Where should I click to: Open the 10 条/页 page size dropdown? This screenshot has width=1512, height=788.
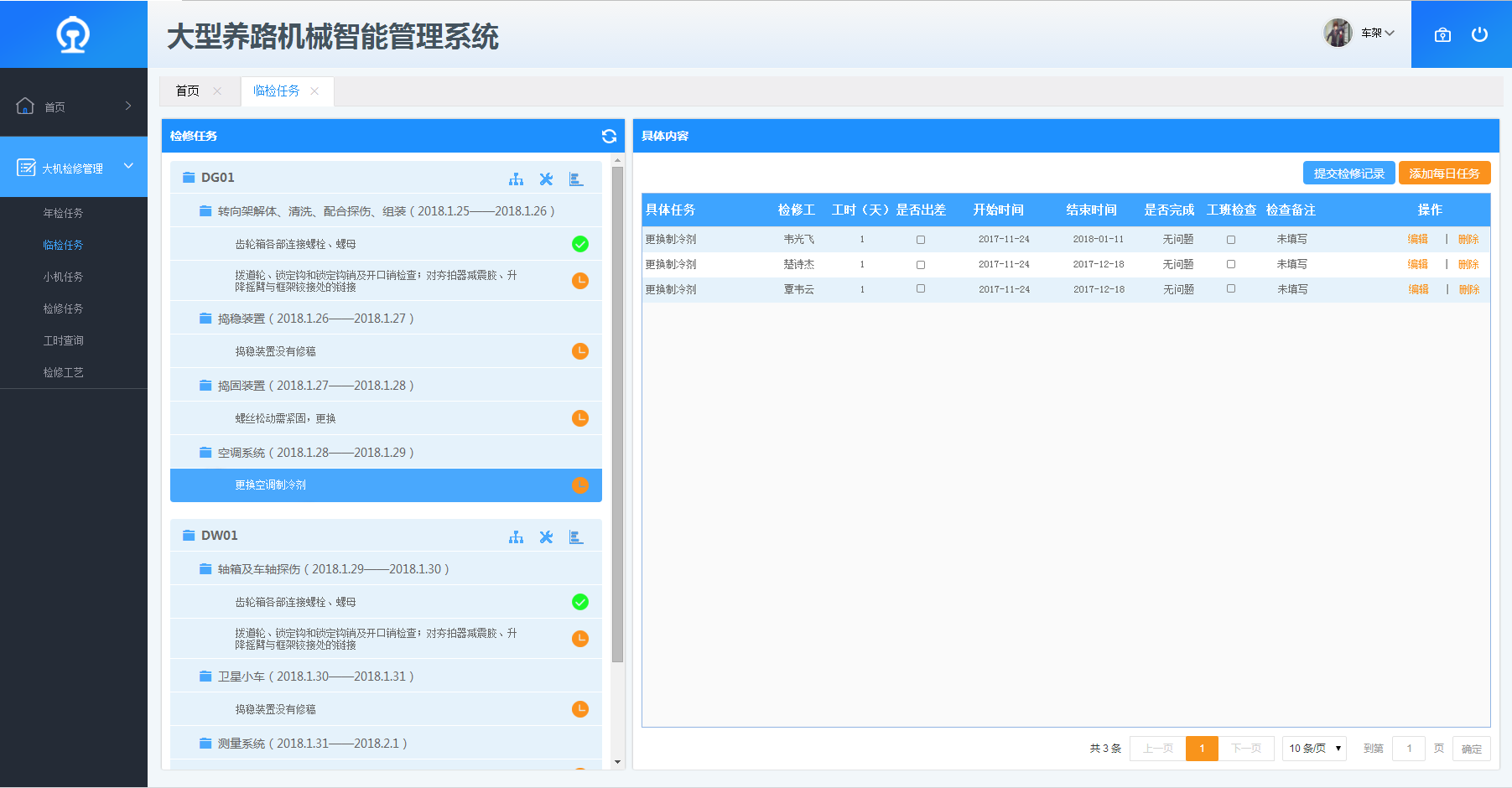point(1314,749)
